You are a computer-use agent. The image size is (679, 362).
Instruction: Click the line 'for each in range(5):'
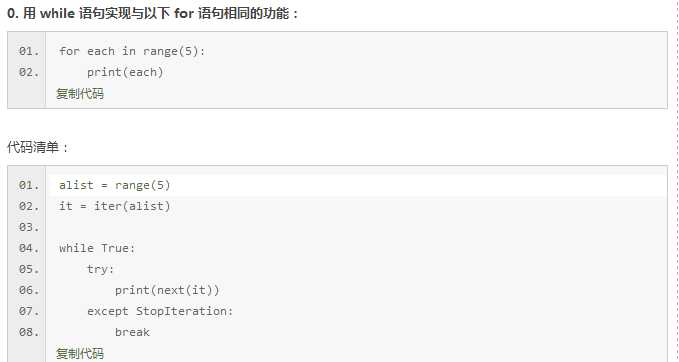(x=132, y=51)
